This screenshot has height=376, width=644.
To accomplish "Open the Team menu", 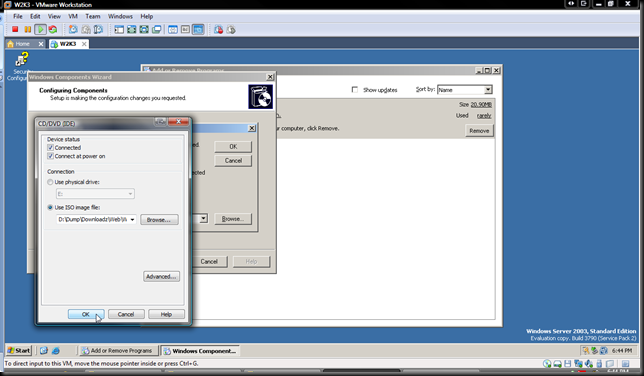I will pos(93,16).
